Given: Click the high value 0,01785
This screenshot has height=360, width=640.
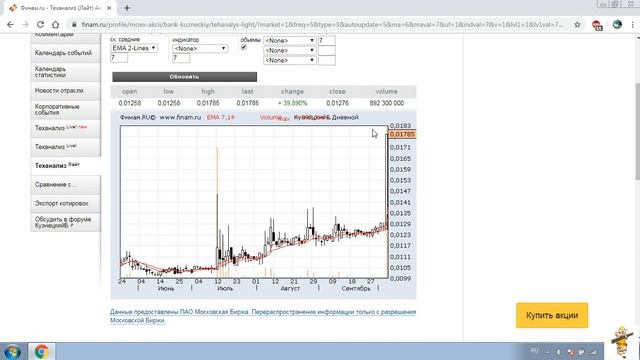Looking at the screenshot, I should [208, 103].
